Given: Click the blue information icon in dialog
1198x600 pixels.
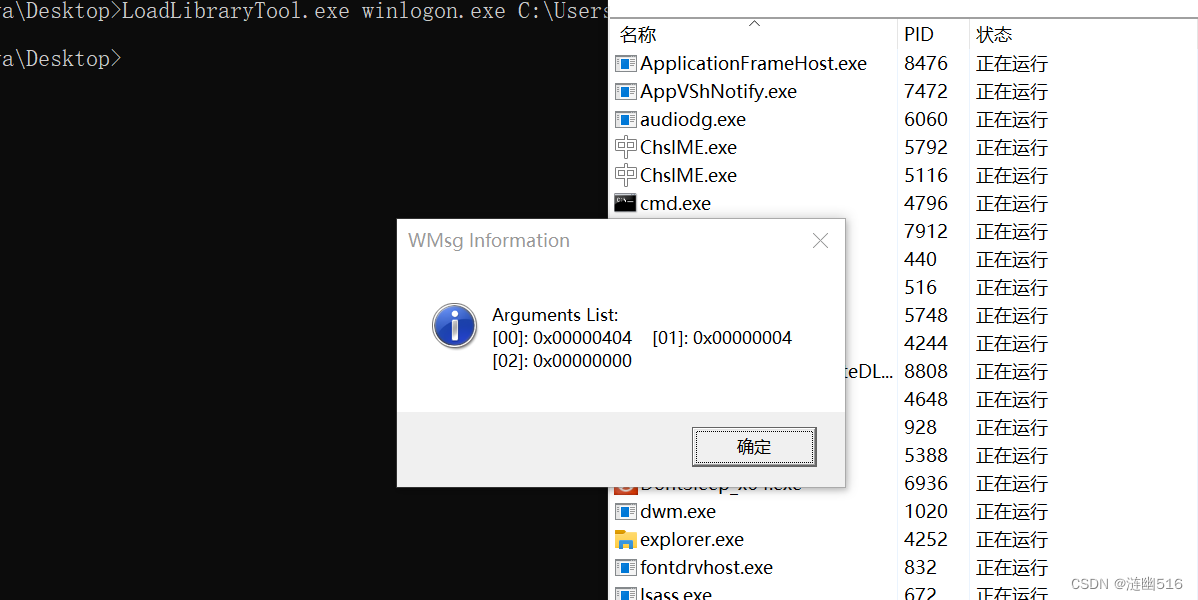Looking at the screenshot, I should pyautogui.click(x=455, y=326).
